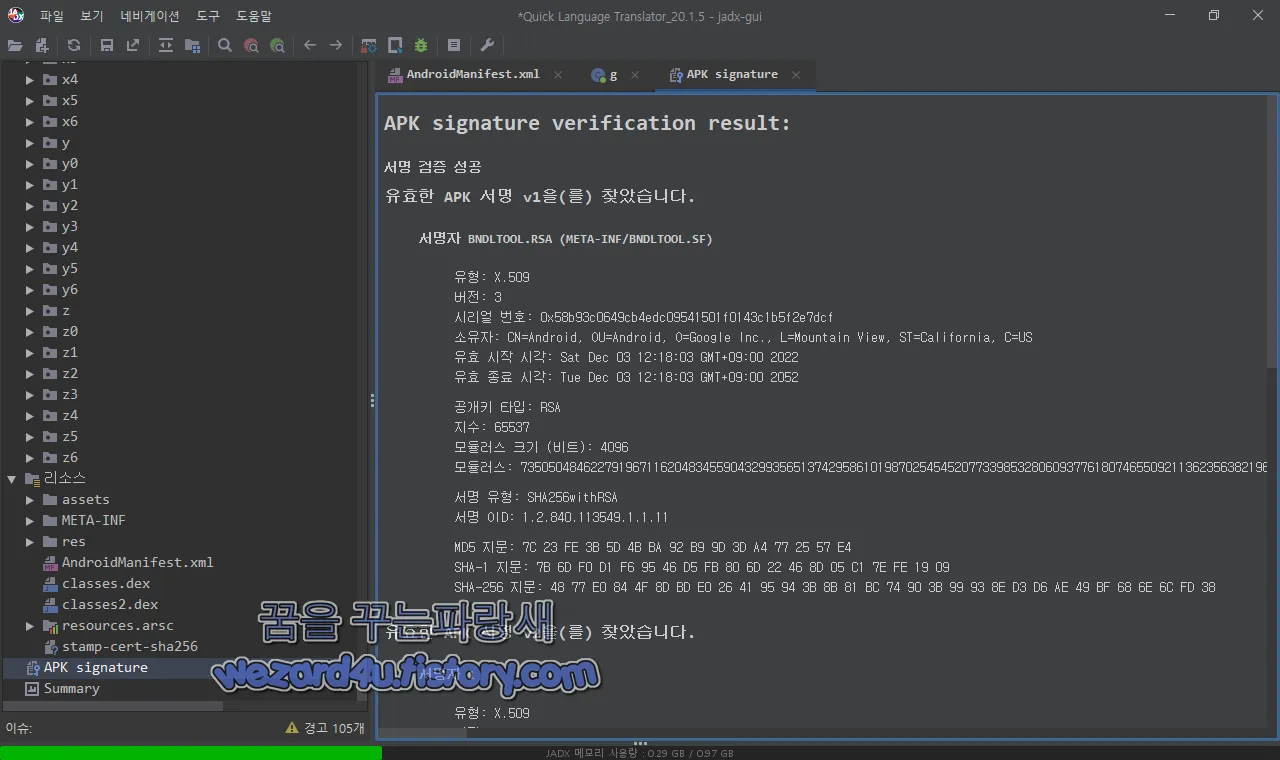Toggle Flatten packages icon
The width and height of the screenshot is (1280, 760).
point(192,45)
